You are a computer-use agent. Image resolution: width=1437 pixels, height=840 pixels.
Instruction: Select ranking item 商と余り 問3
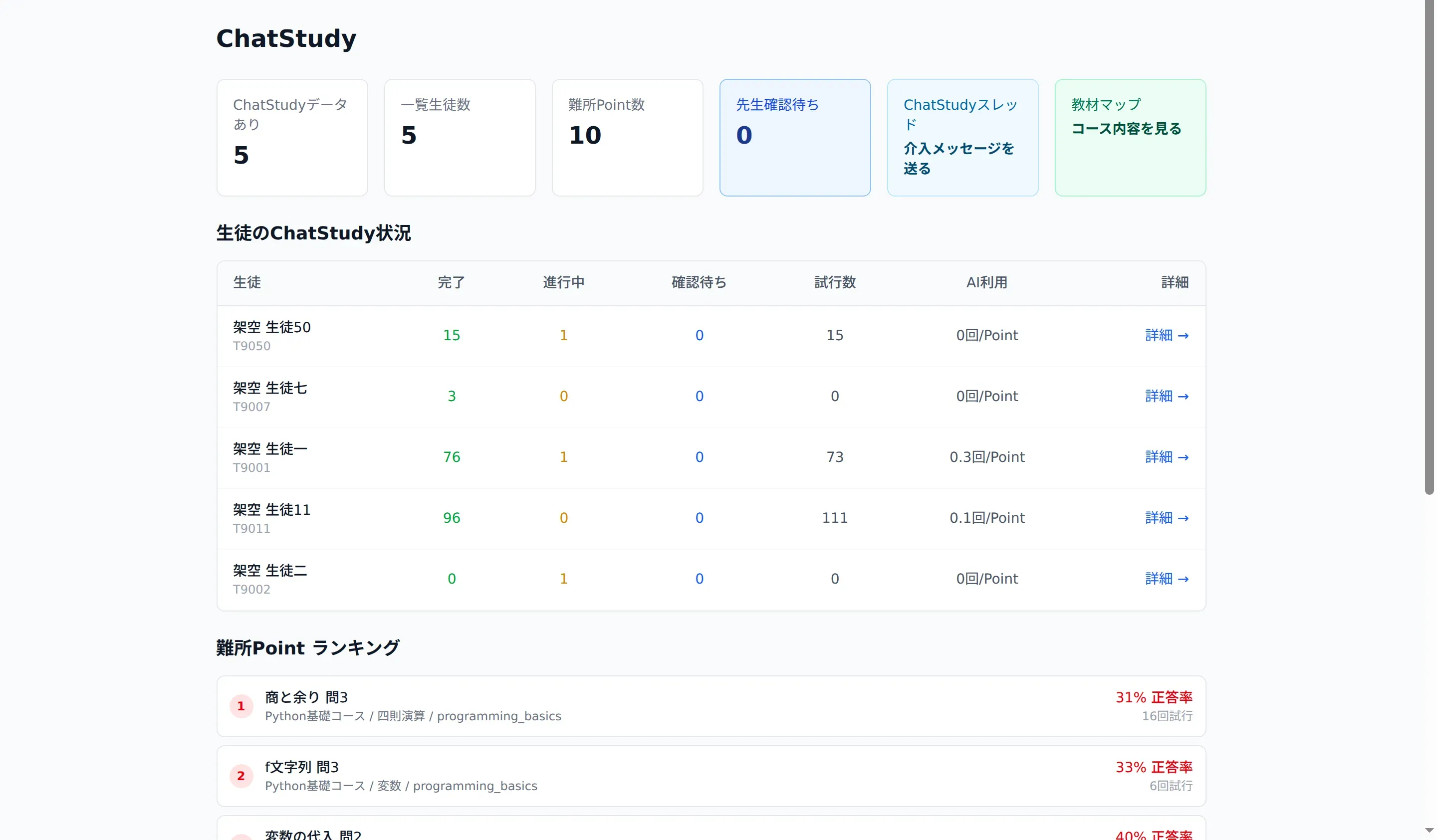click(711, 706)
